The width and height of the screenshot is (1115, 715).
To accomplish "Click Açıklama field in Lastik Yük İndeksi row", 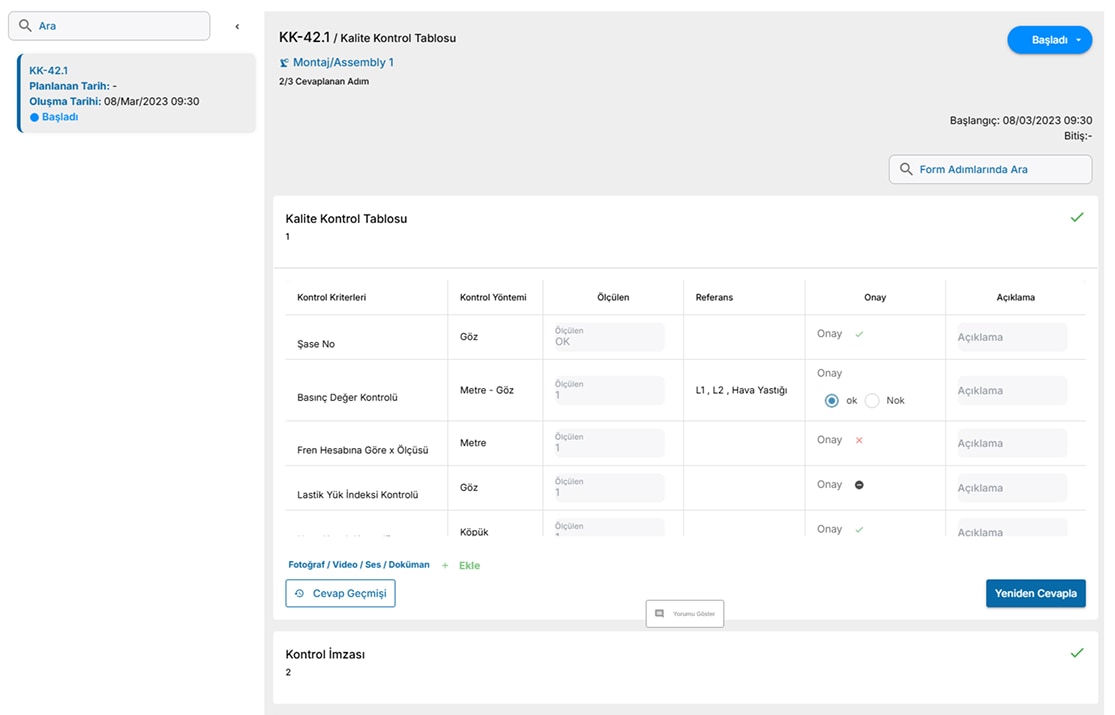I will (1012, 488).
